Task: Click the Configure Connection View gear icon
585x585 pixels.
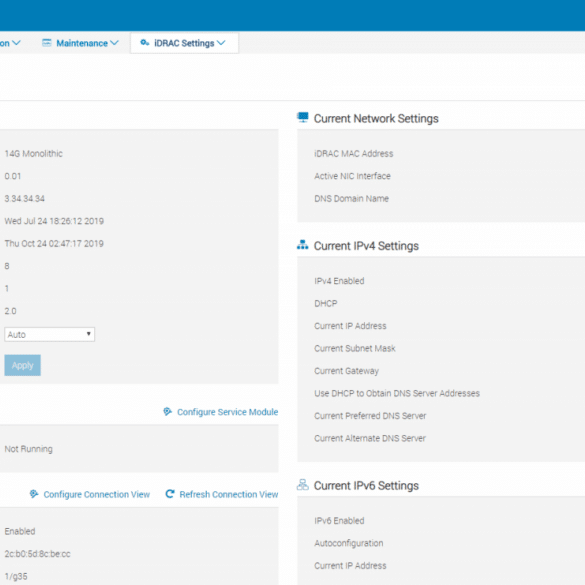Action: tap(34, 494)
